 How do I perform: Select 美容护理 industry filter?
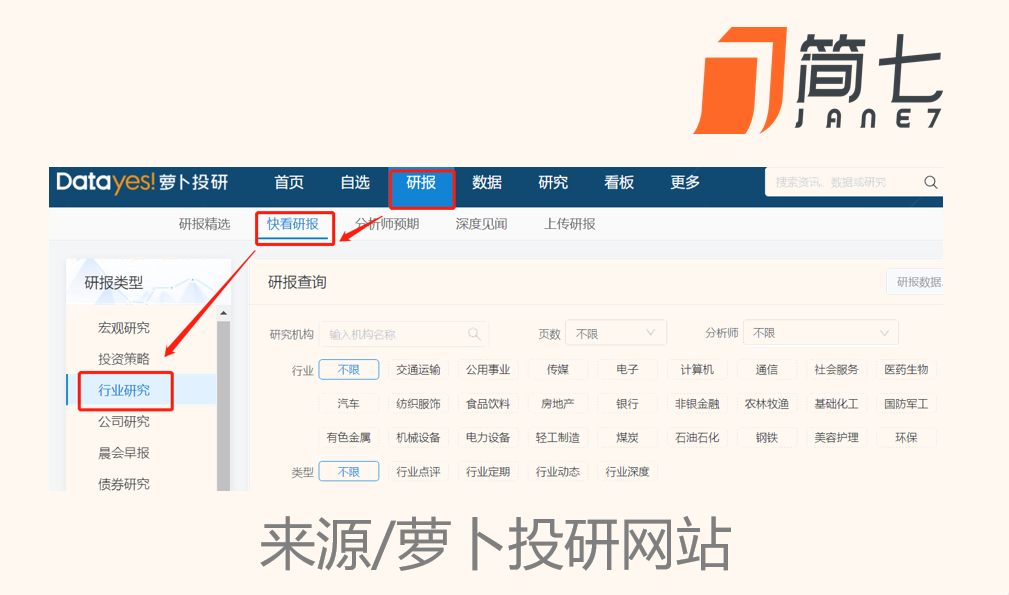(x=837, y=438)
